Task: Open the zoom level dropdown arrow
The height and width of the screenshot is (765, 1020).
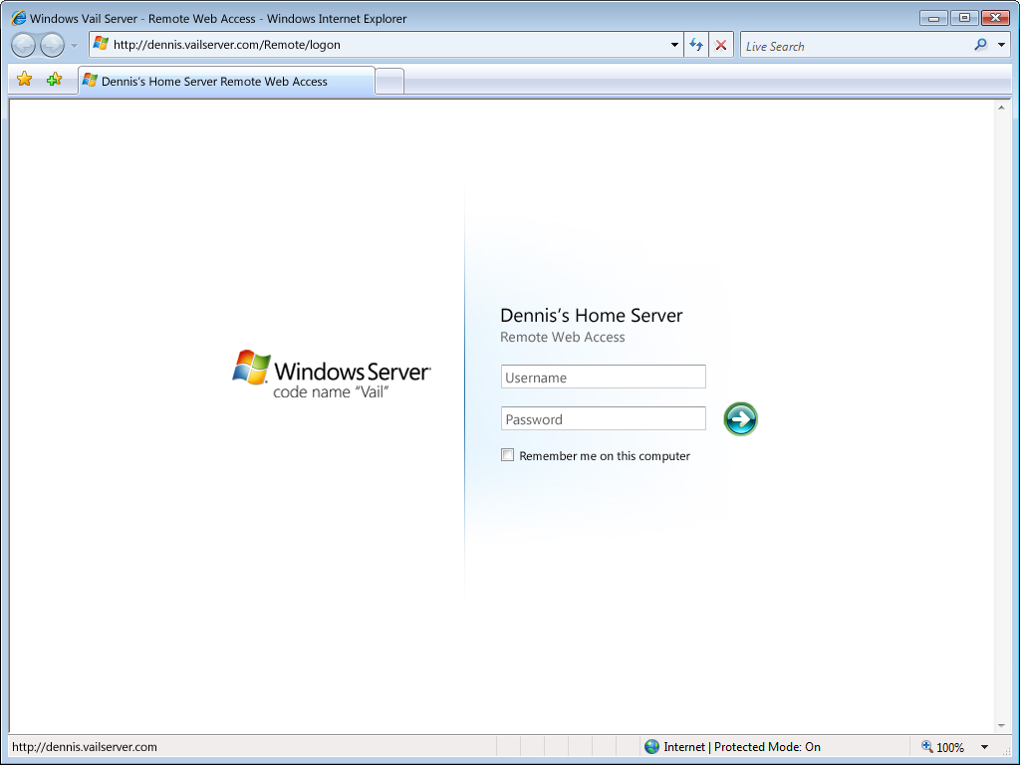Action: (x=984, y=747)
